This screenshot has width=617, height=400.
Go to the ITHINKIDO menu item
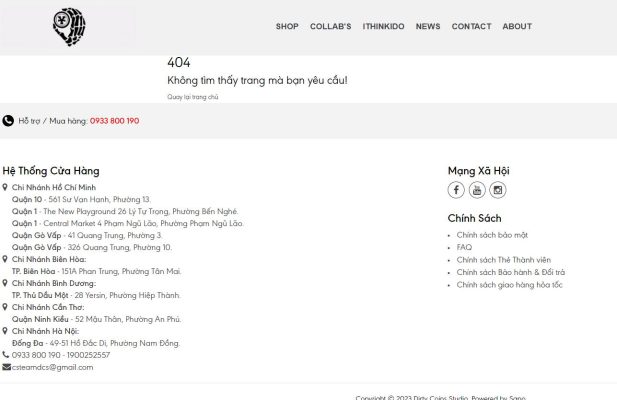click(384, 26)
